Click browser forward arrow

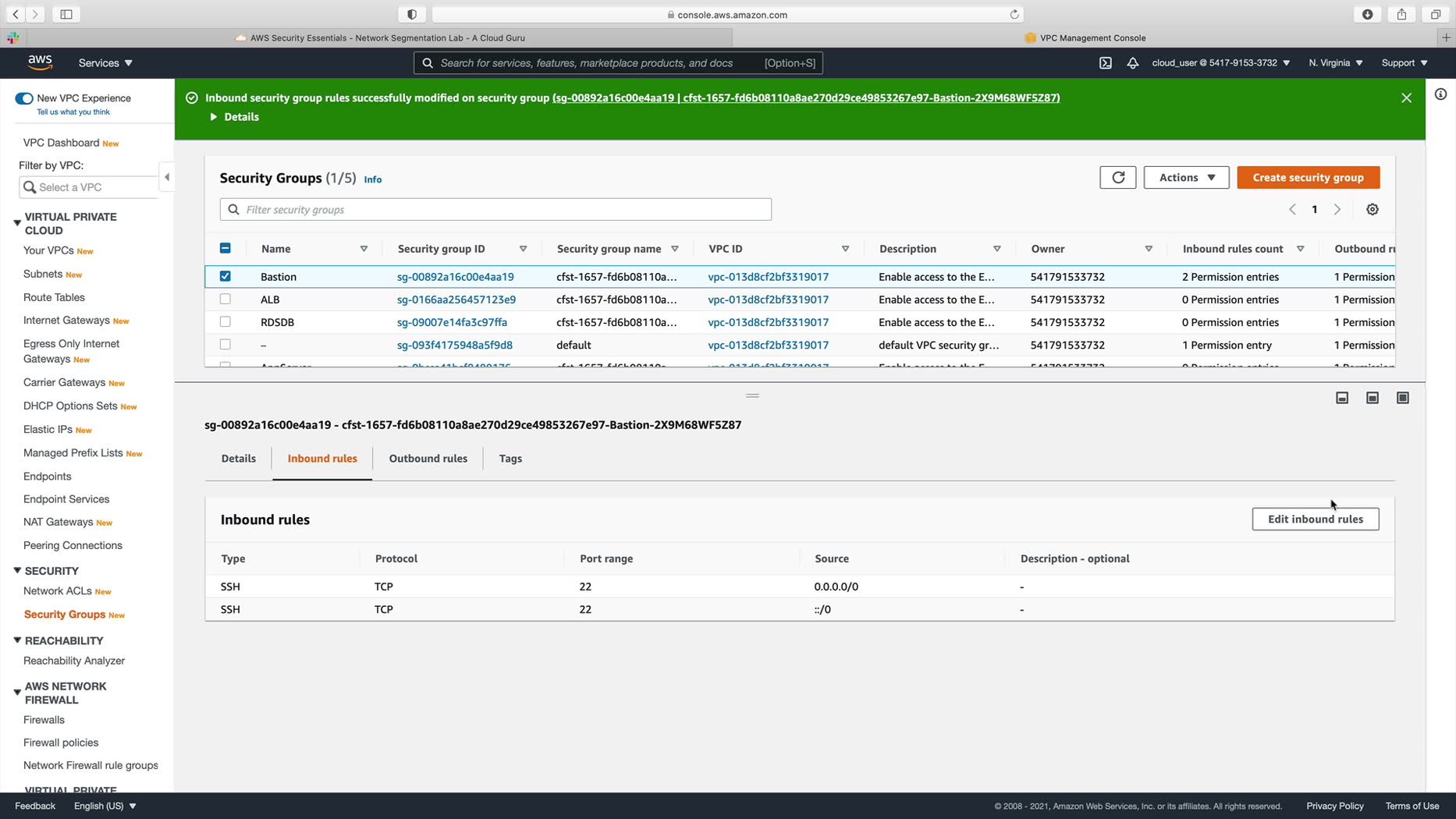[x=35, y=14]
